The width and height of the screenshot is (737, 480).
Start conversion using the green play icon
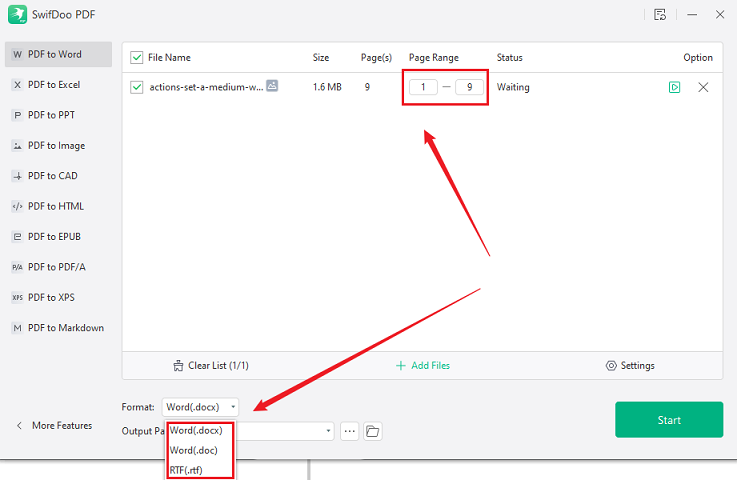(674, 87)
